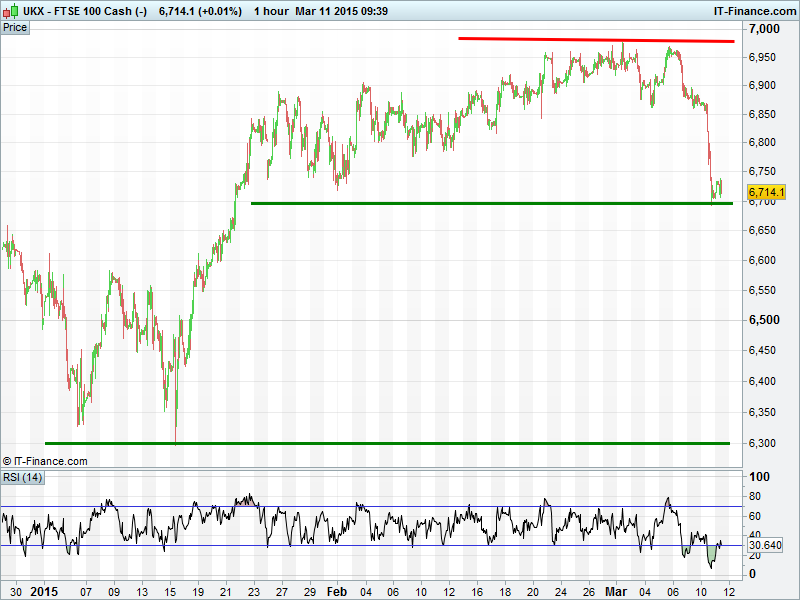Click the 6,800 price axis label
Screen dimensions: 800x600
coord(762,142)
